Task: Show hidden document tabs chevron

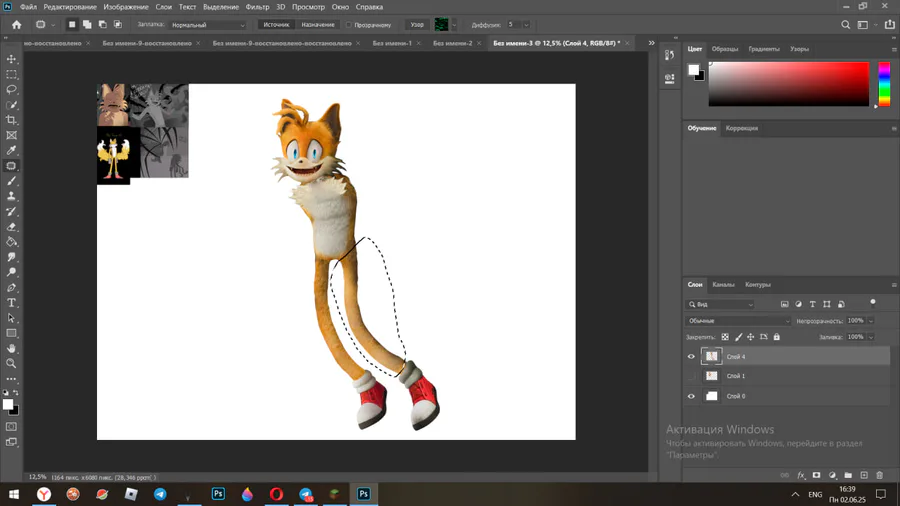Action: point(651,43)
